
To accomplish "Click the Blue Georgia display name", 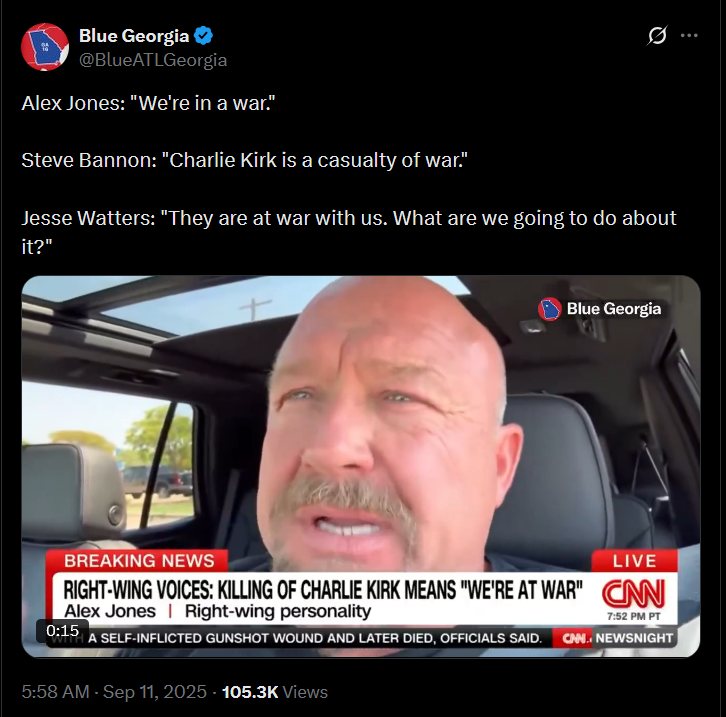I will pyautogui.click(x=134, y=36).
